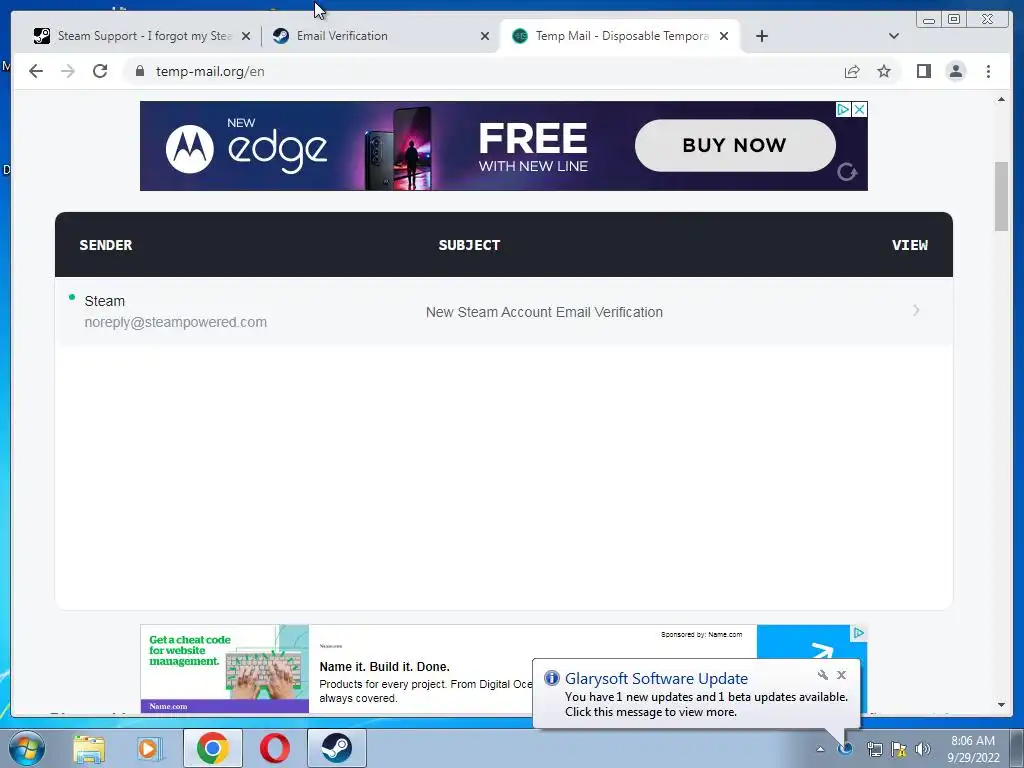Viewport: 1024px width, 768px height.
Task: Click the VIEW column header
Action: (910, 246)
